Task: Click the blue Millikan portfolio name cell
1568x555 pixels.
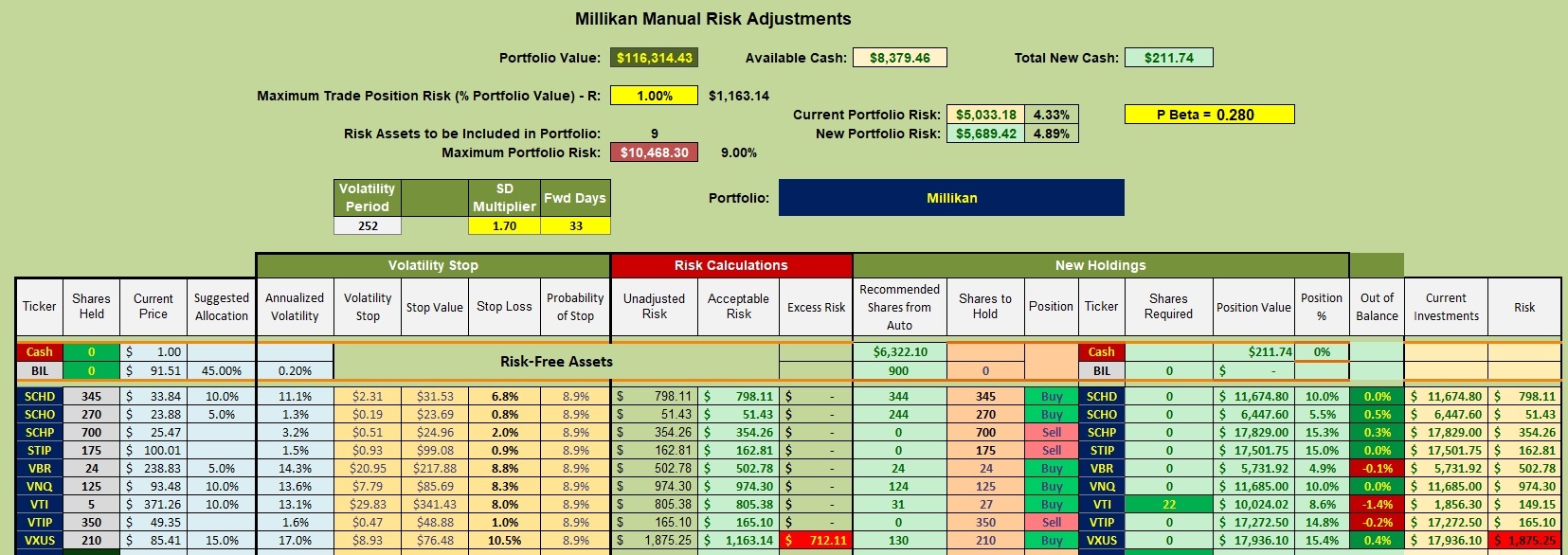Action: (951, 198)
